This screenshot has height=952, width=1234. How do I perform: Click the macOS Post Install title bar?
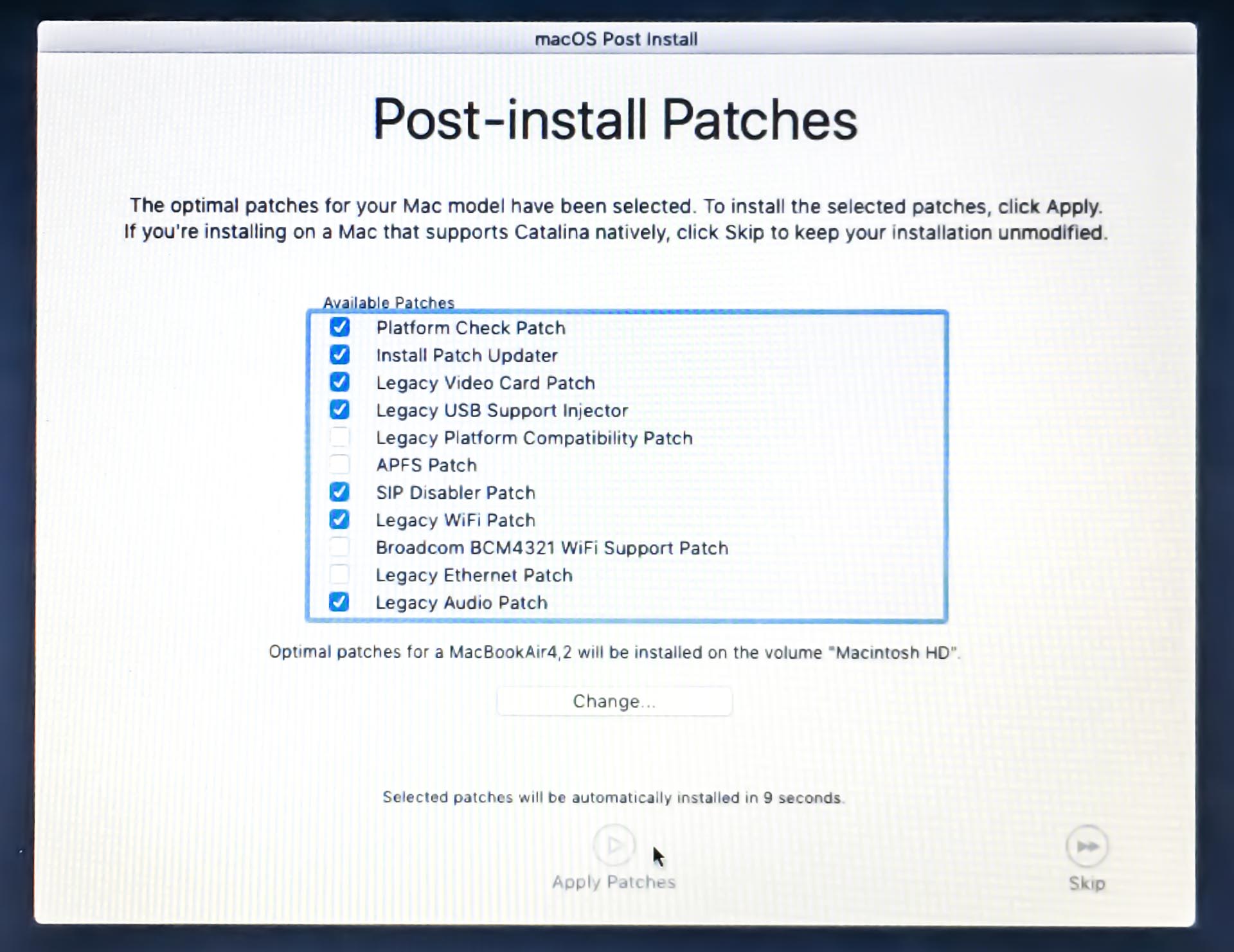tap(616, 39)
